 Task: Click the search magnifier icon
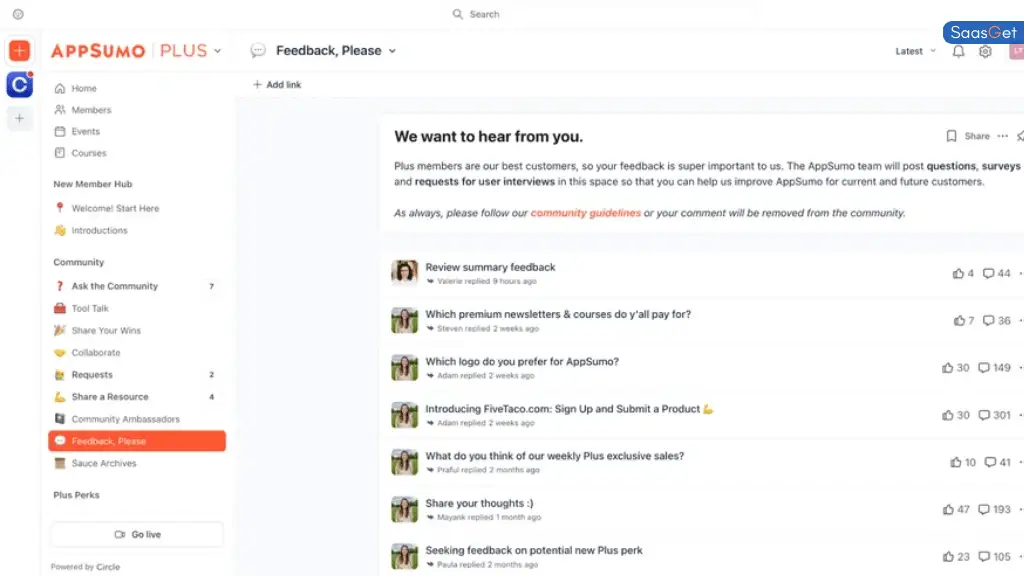458,14
